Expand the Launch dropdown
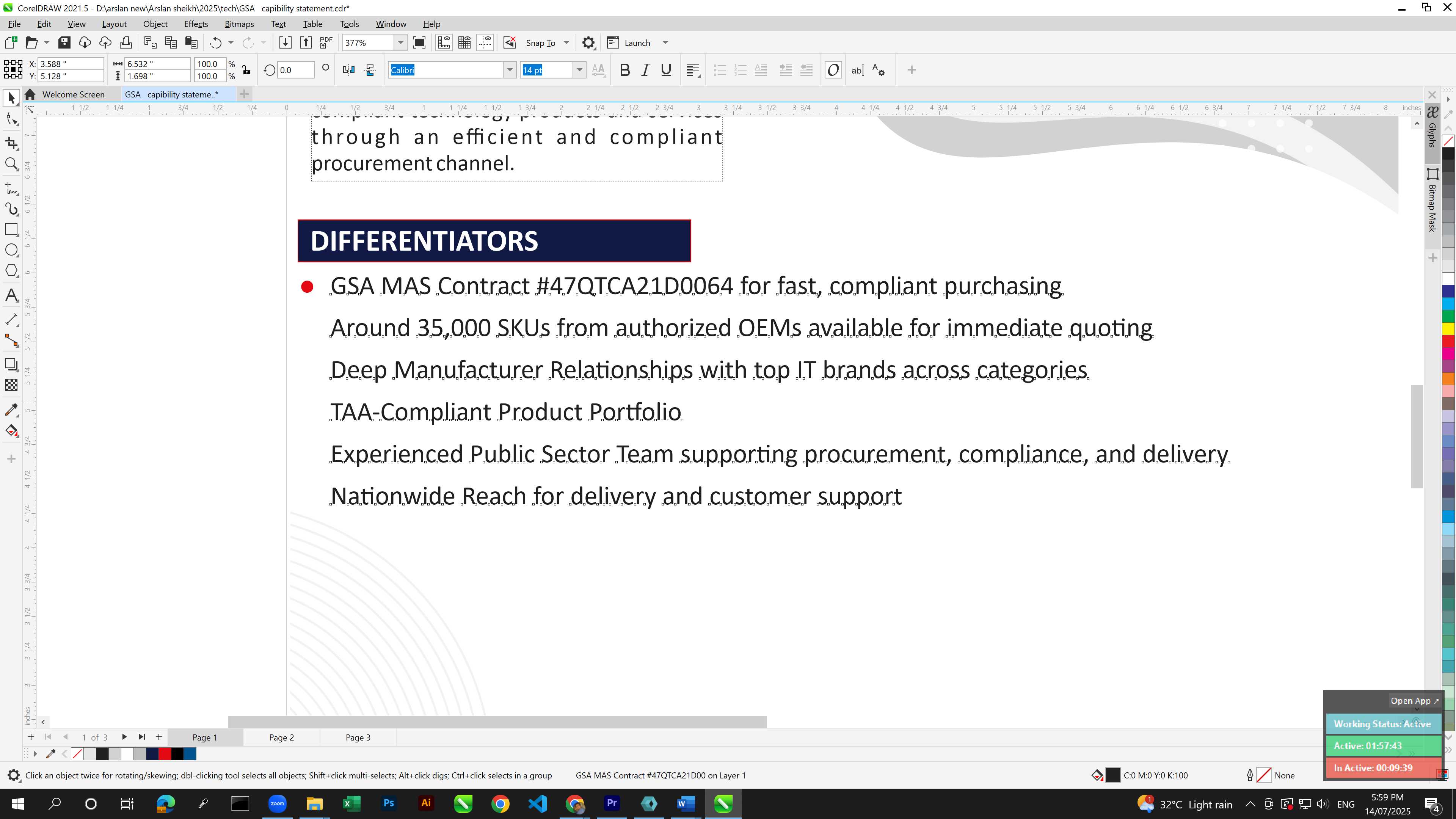Viewport: 1456px width, 819px height. click(x=665, y=42)
